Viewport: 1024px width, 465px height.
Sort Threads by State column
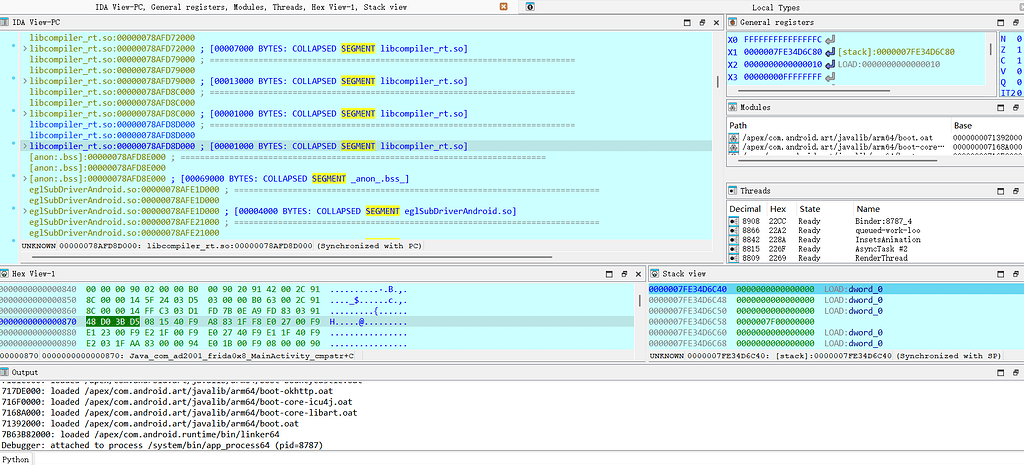[x=824, y=209]
